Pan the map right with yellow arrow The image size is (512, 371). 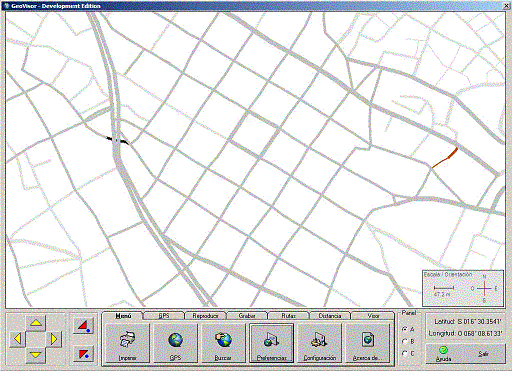pos(54,339)
